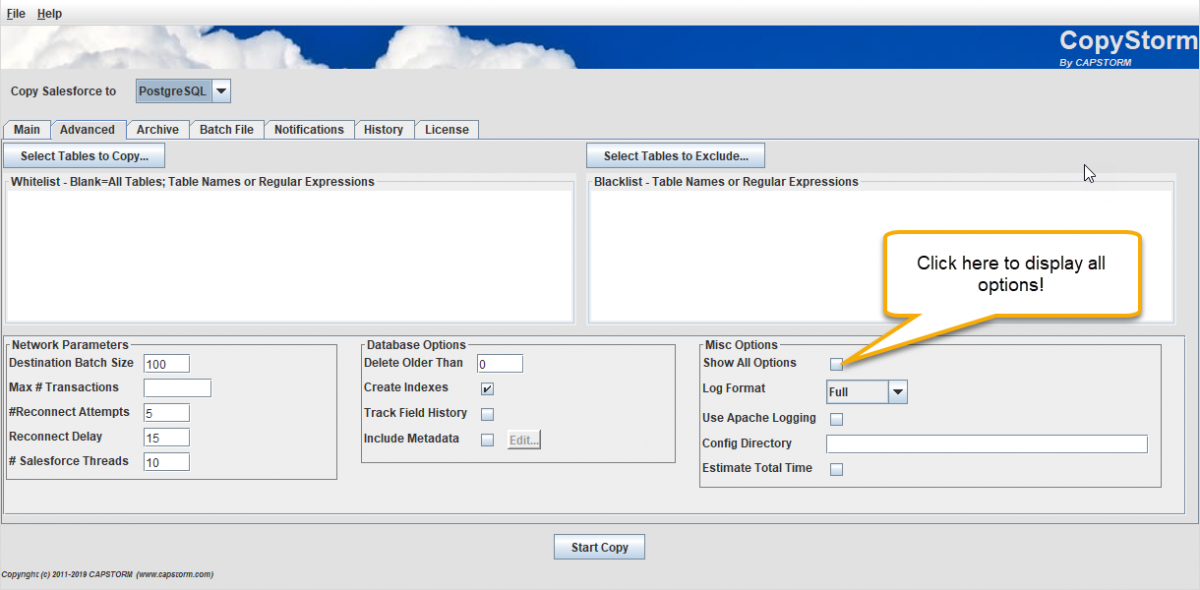View the License tab
Screen dimensions: 1200x590
point(446,129)
